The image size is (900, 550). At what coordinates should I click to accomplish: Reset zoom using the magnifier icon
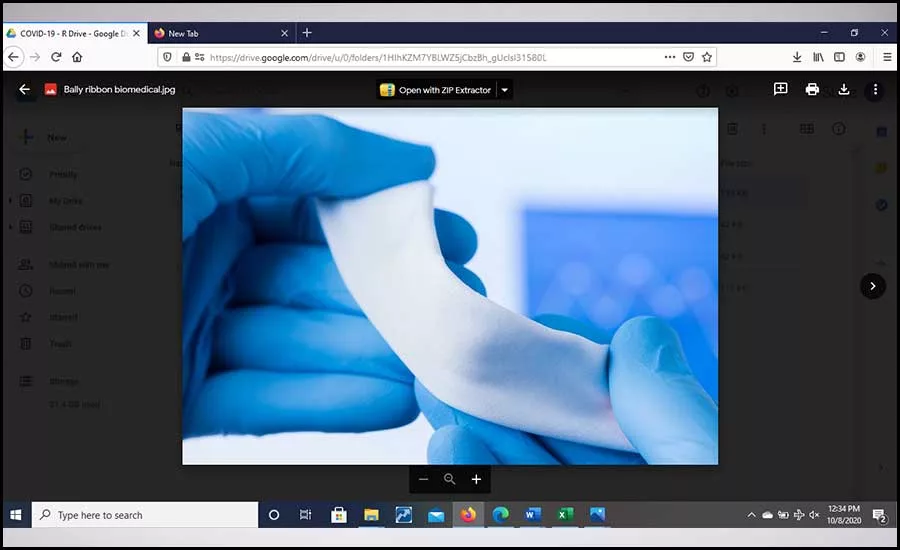pyautogui.click(x=449, y=479)
